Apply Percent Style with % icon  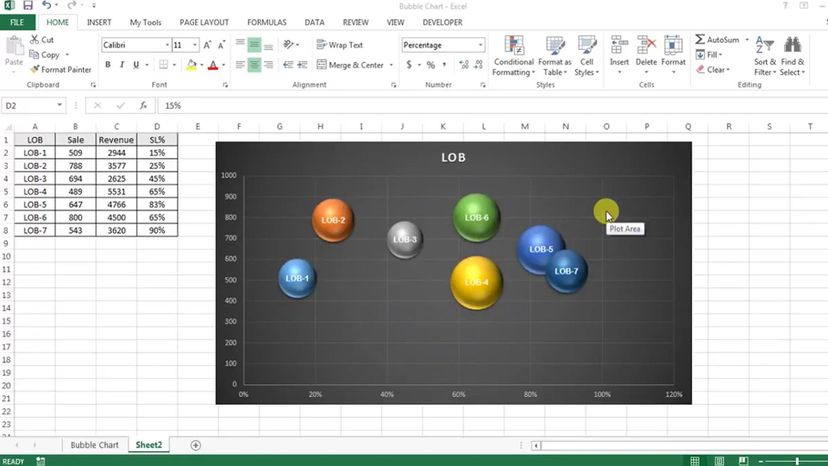tap(431, 65)
